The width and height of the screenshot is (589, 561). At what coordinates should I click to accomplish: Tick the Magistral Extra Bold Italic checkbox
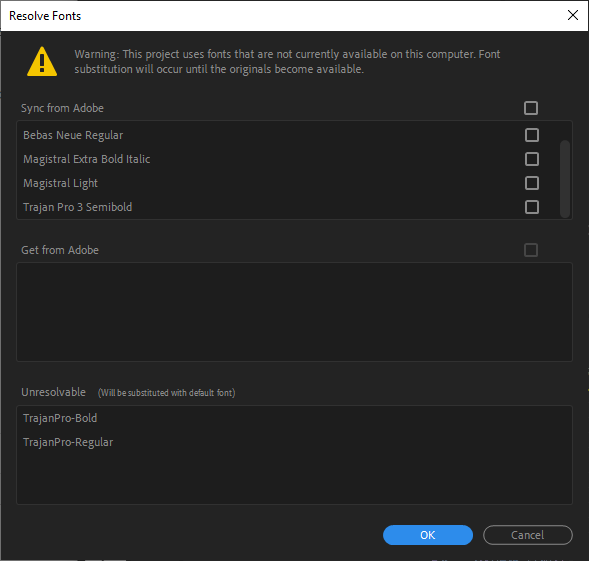532,159
